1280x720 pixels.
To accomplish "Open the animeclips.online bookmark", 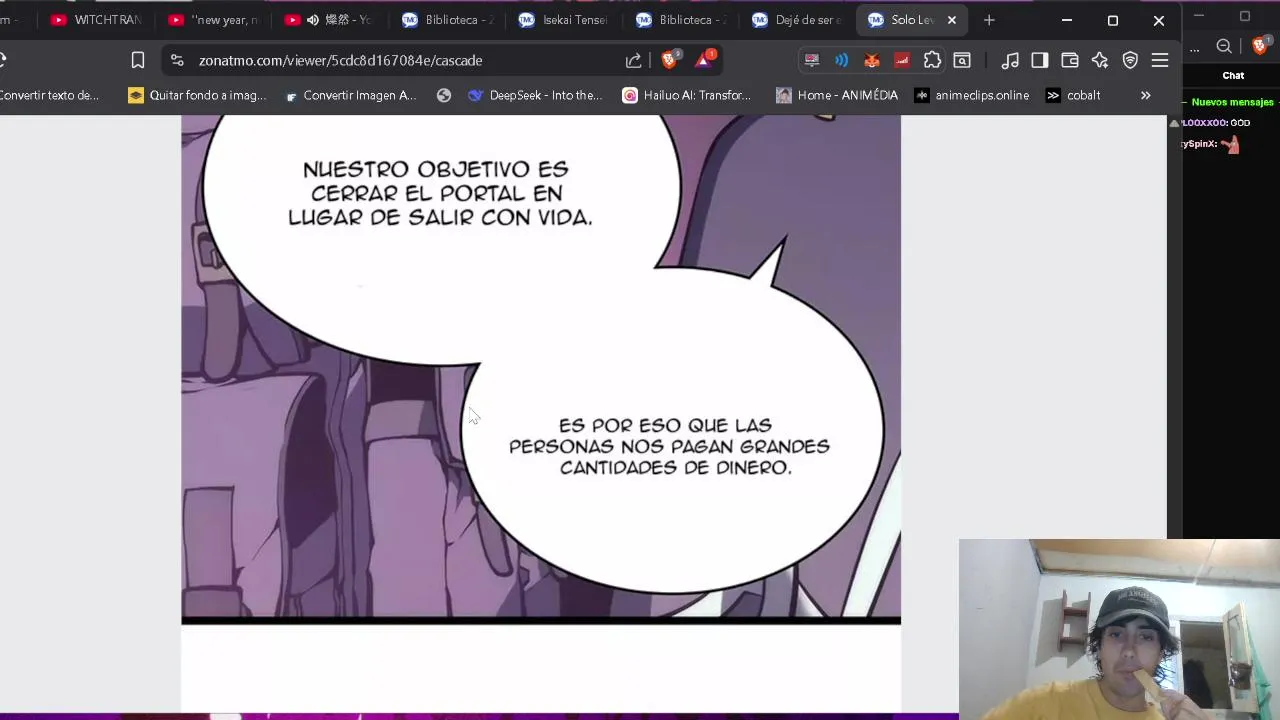I will 971,95.
